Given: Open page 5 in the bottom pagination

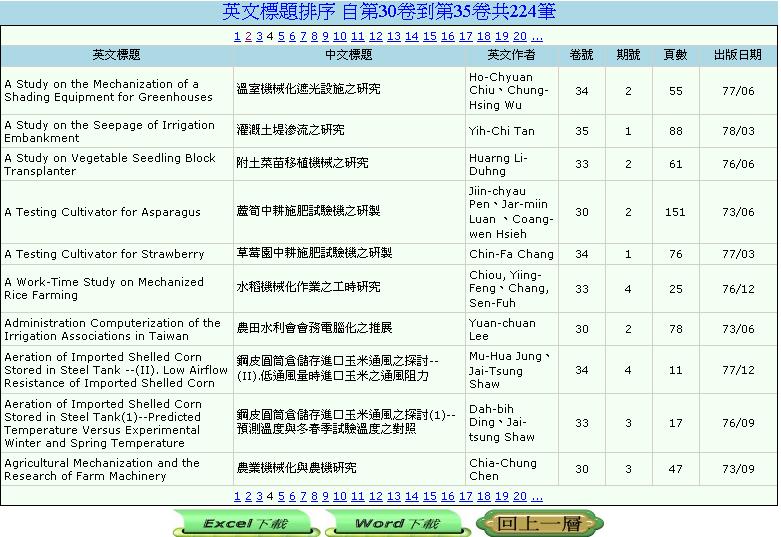Looking at the screenshot, I should 281,496.
